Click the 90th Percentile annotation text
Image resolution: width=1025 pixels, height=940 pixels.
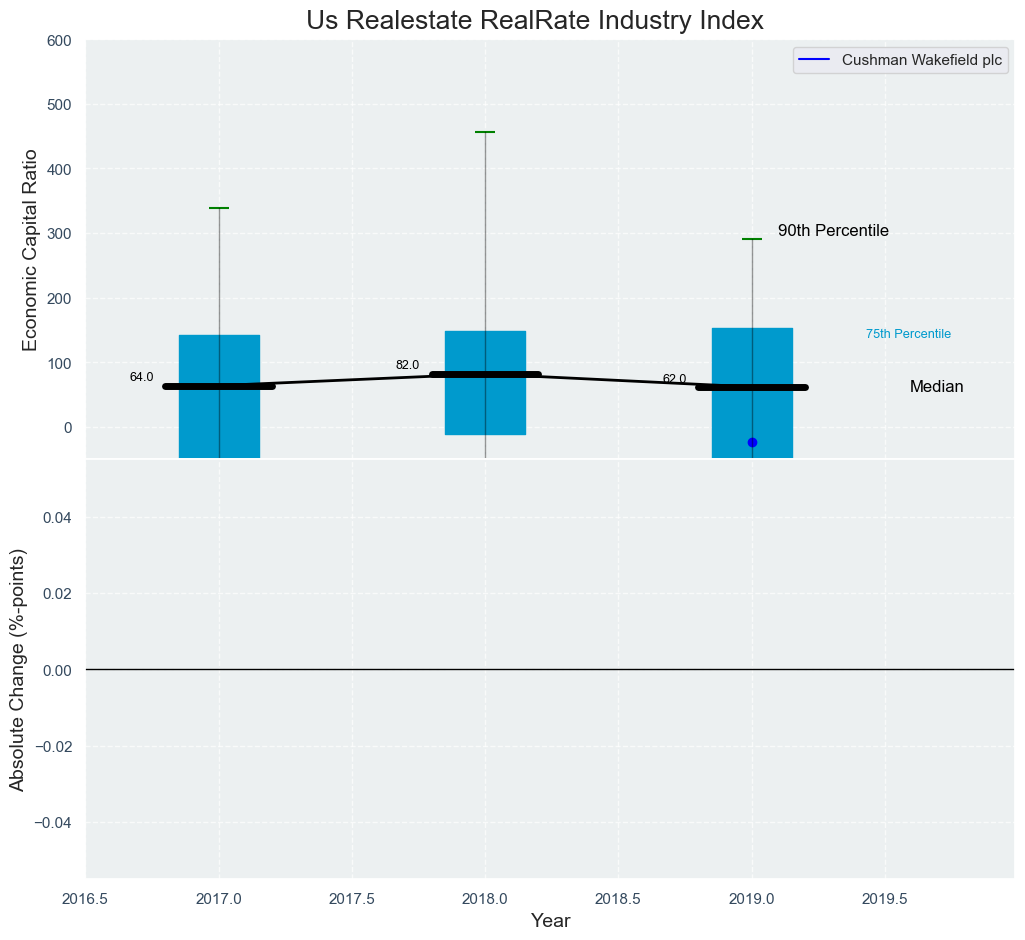833,231
